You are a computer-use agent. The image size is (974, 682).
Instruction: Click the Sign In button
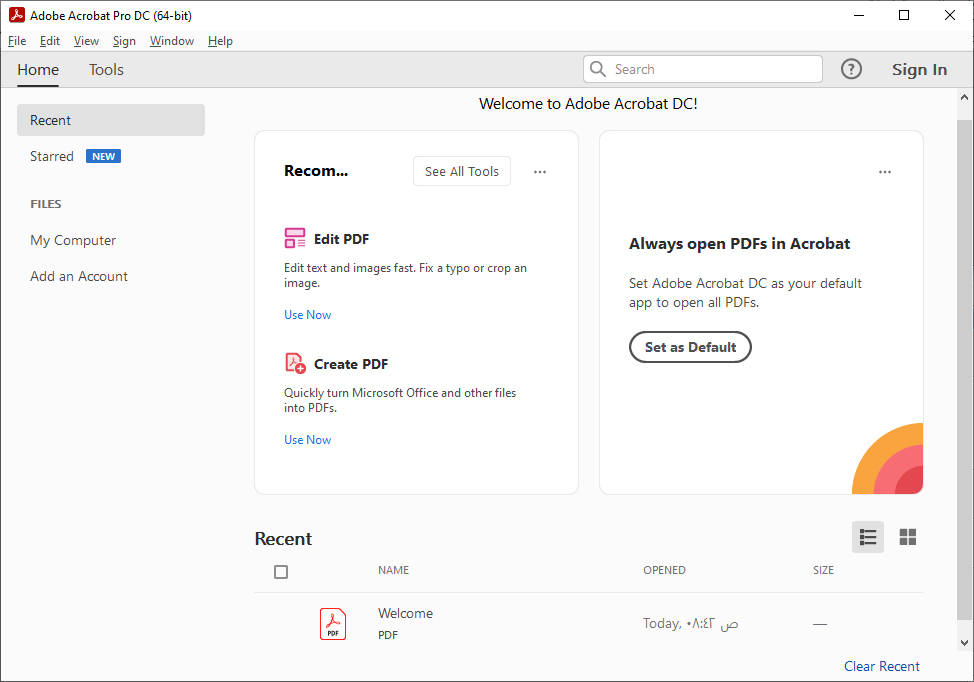tap(919, 70)
